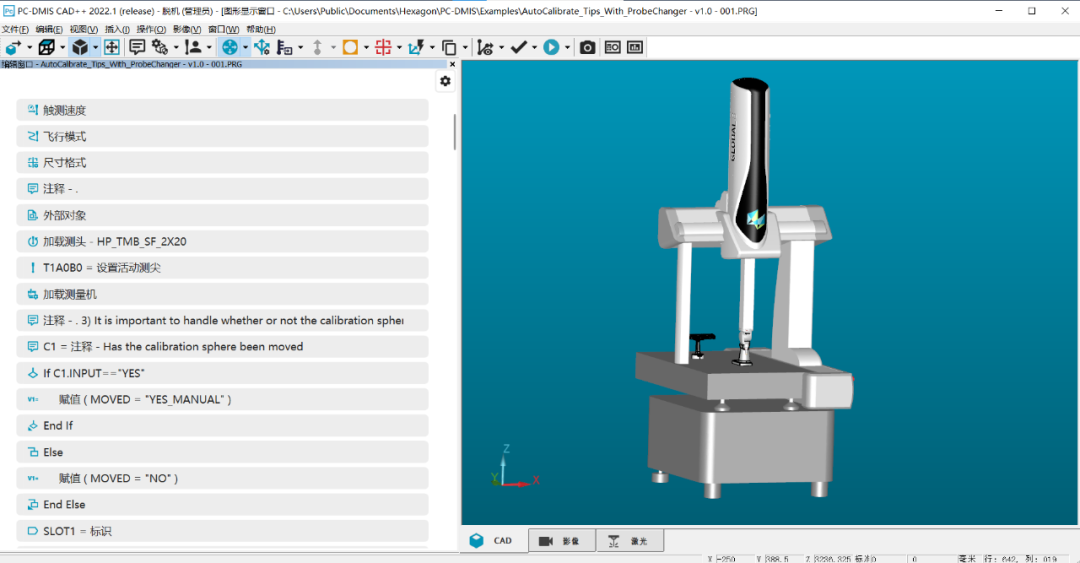Expand dropdown next to checkmark icon
The height and width of the screenshot is (563, 1080).
click(x=534, y=48)
